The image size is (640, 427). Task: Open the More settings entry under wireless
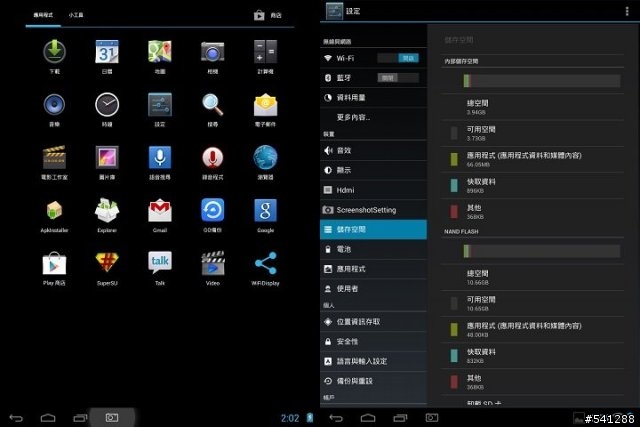click(x=373, y=117)
